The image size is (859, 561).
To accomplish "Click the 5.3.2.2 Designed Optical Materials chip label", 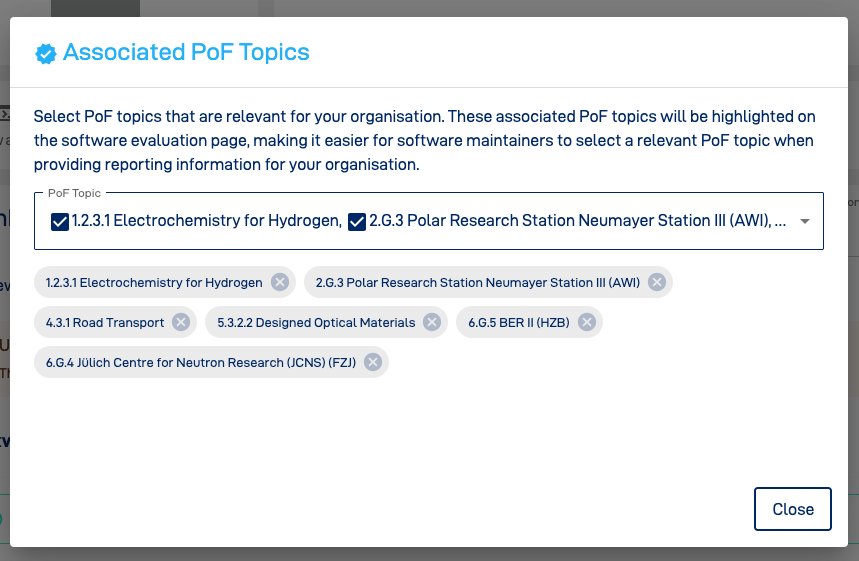I will point(316,323).
